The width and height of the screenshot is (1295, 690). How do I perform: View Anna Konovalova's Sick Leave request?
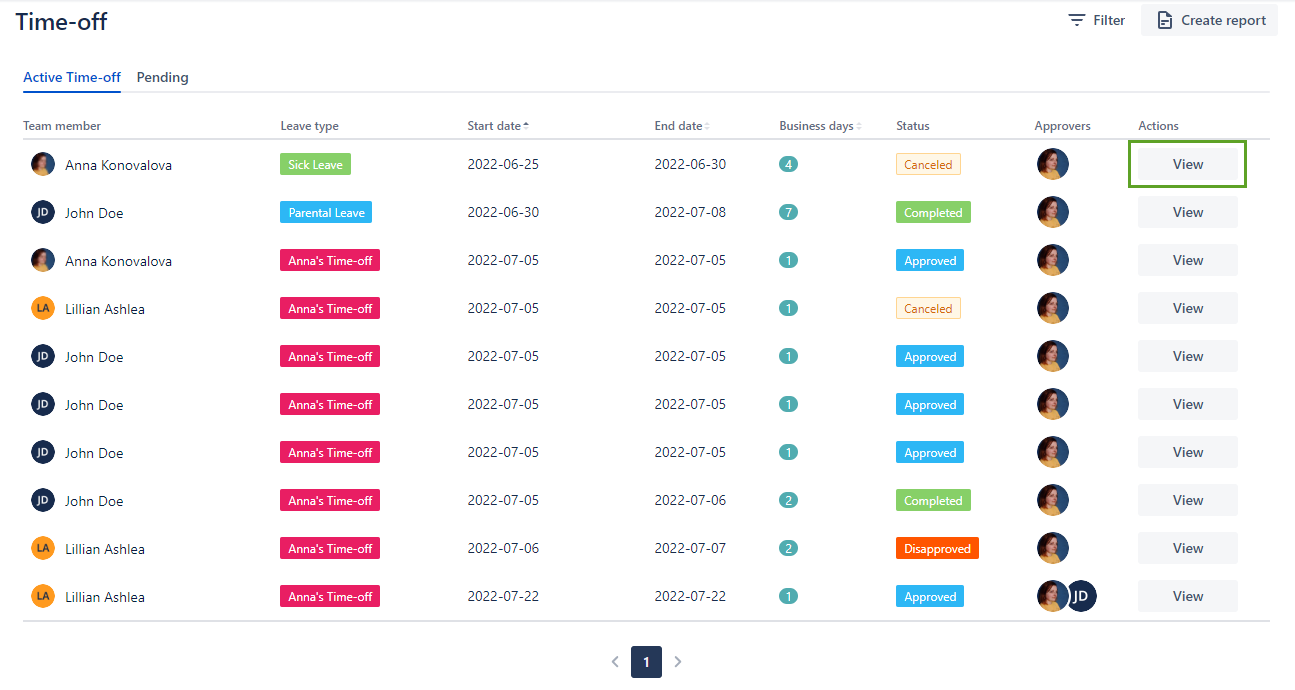coord(1187,164)
